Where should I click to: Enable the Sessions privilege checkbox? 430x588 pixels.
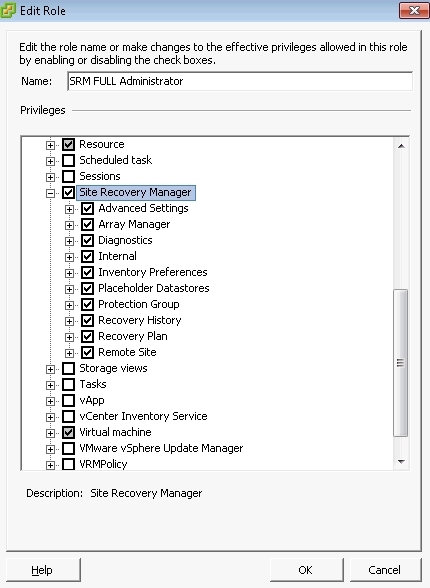pos(68,176)
